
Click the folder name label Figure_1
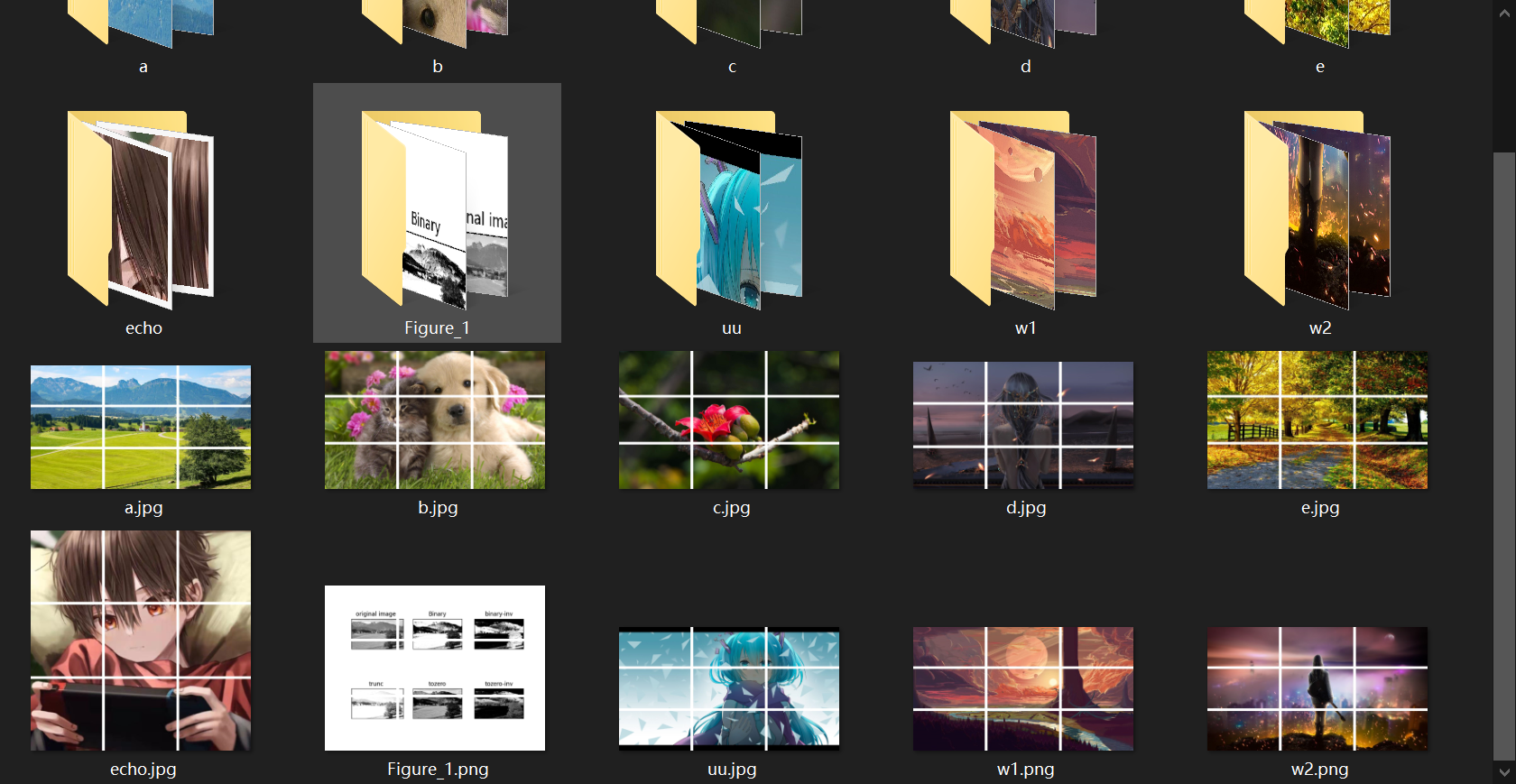(x=437, y=328)
